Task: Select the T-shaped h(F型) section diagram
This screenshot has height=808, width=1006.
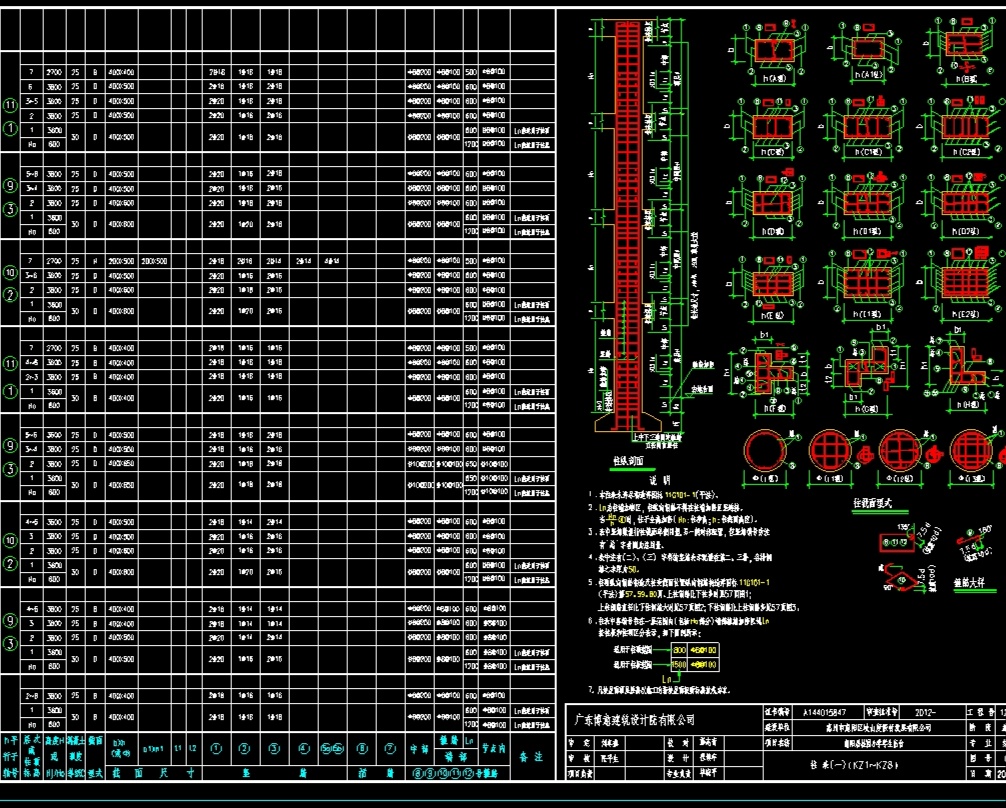Action: pos(769,374)
